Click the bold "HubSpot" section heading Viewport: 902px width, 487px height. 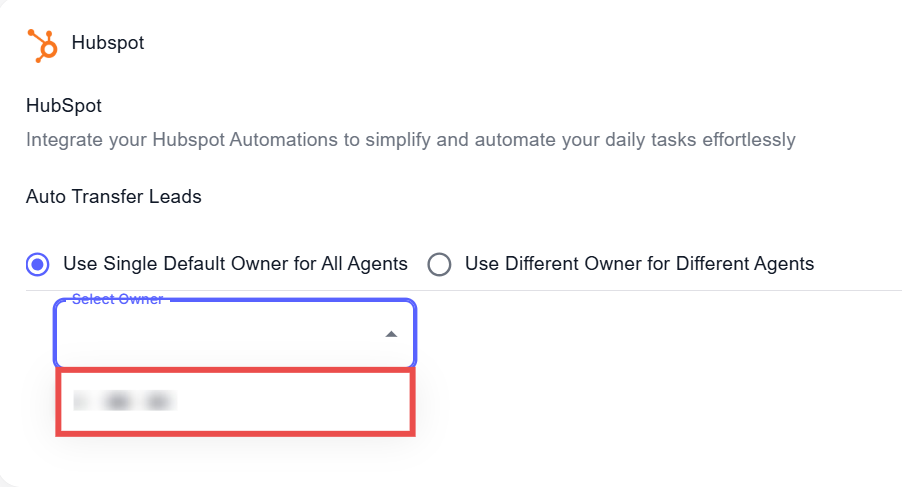coord(64,105)
